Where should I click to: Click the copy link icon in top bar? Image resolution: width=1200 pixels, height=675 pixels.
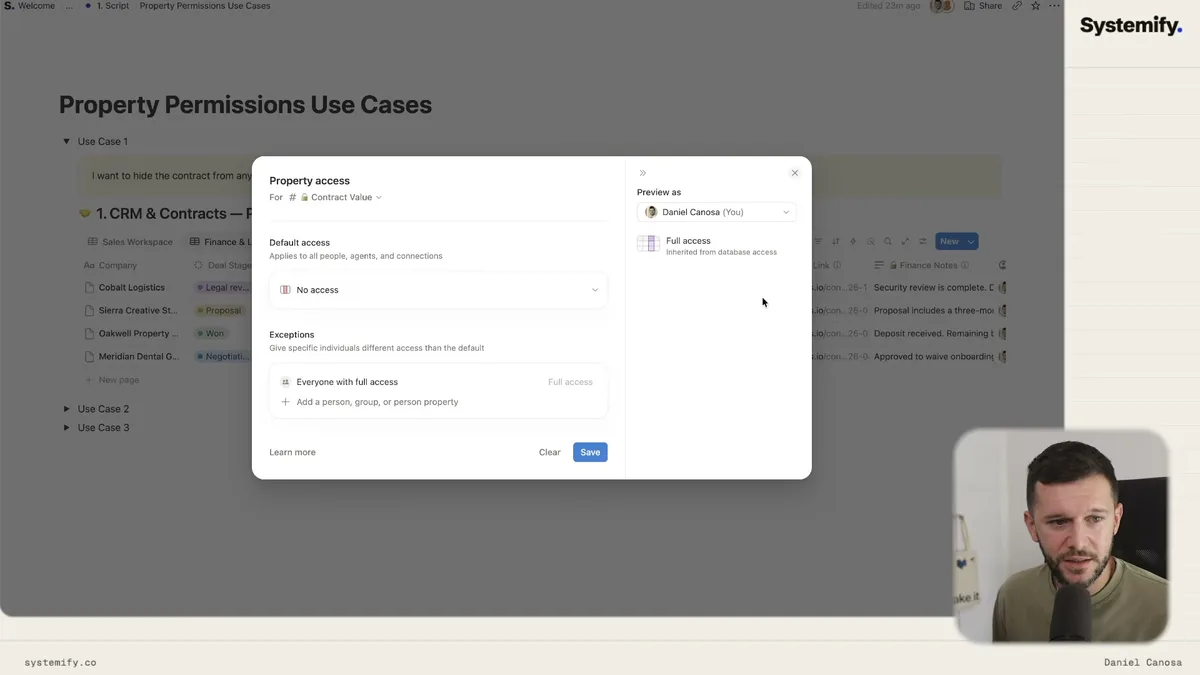(1017, 6)
